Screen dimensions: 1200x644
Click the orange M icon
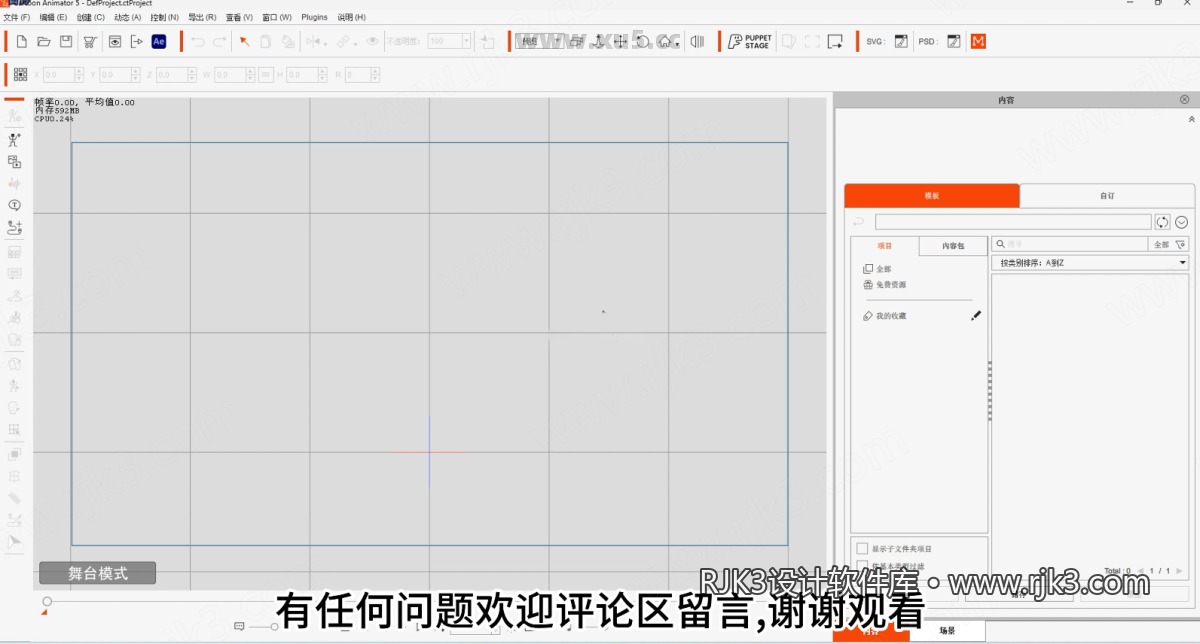point(978,42)
